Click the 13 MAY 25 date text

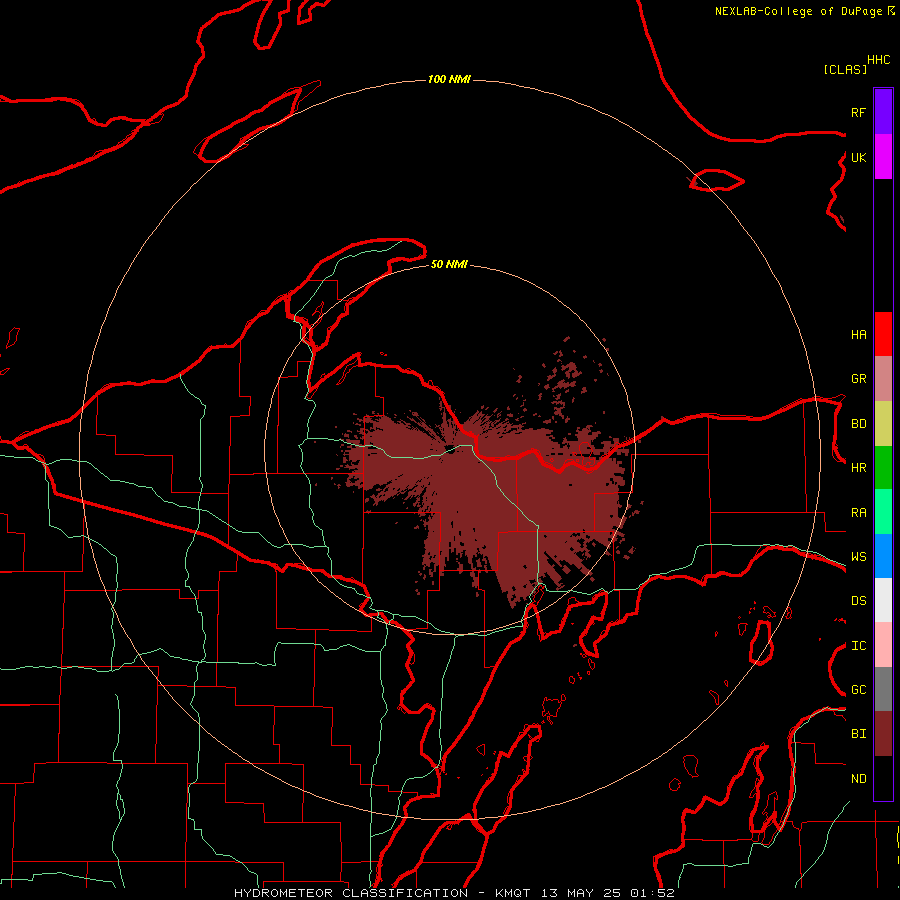[581, 893]
